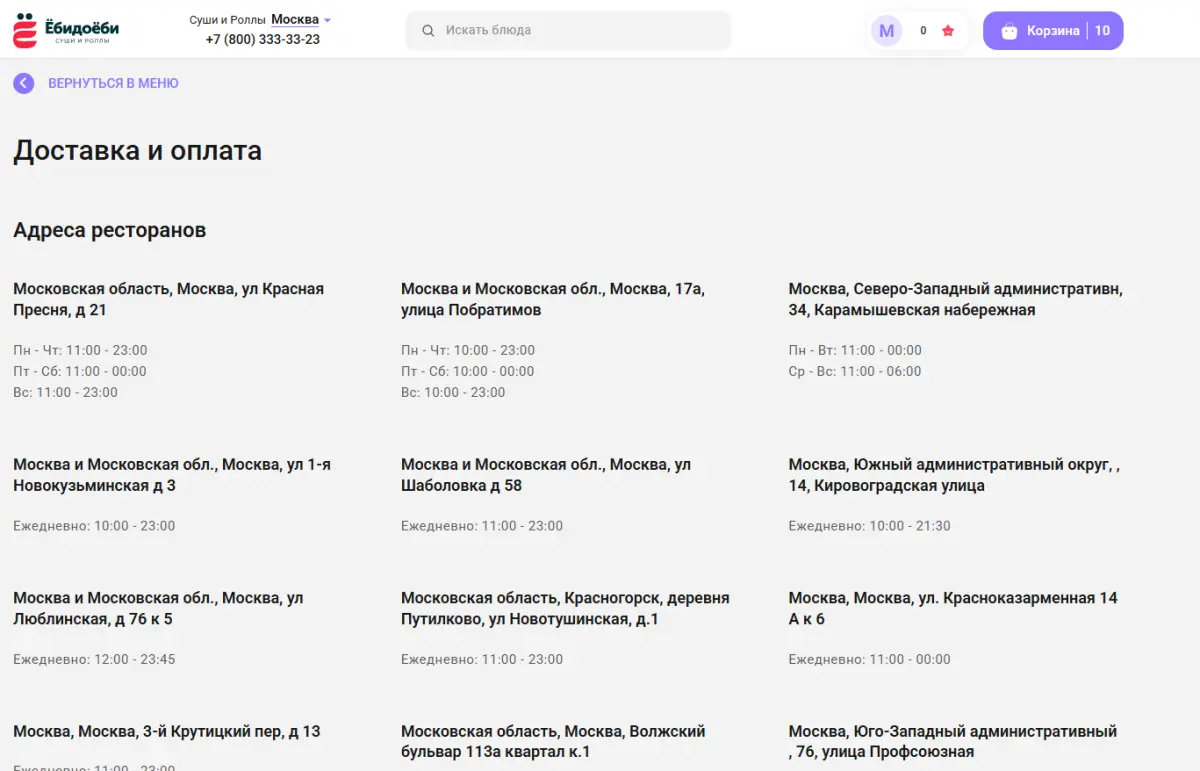Click hours 'Ср - Вс: 11:00 - 06:00'
Screen dimensions: 1200x771
[855, 371]
